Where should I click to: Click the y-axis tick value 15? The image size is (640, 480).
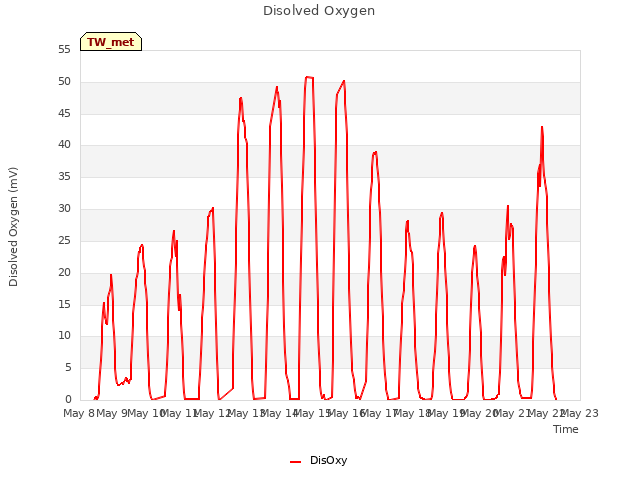(64, 304)
